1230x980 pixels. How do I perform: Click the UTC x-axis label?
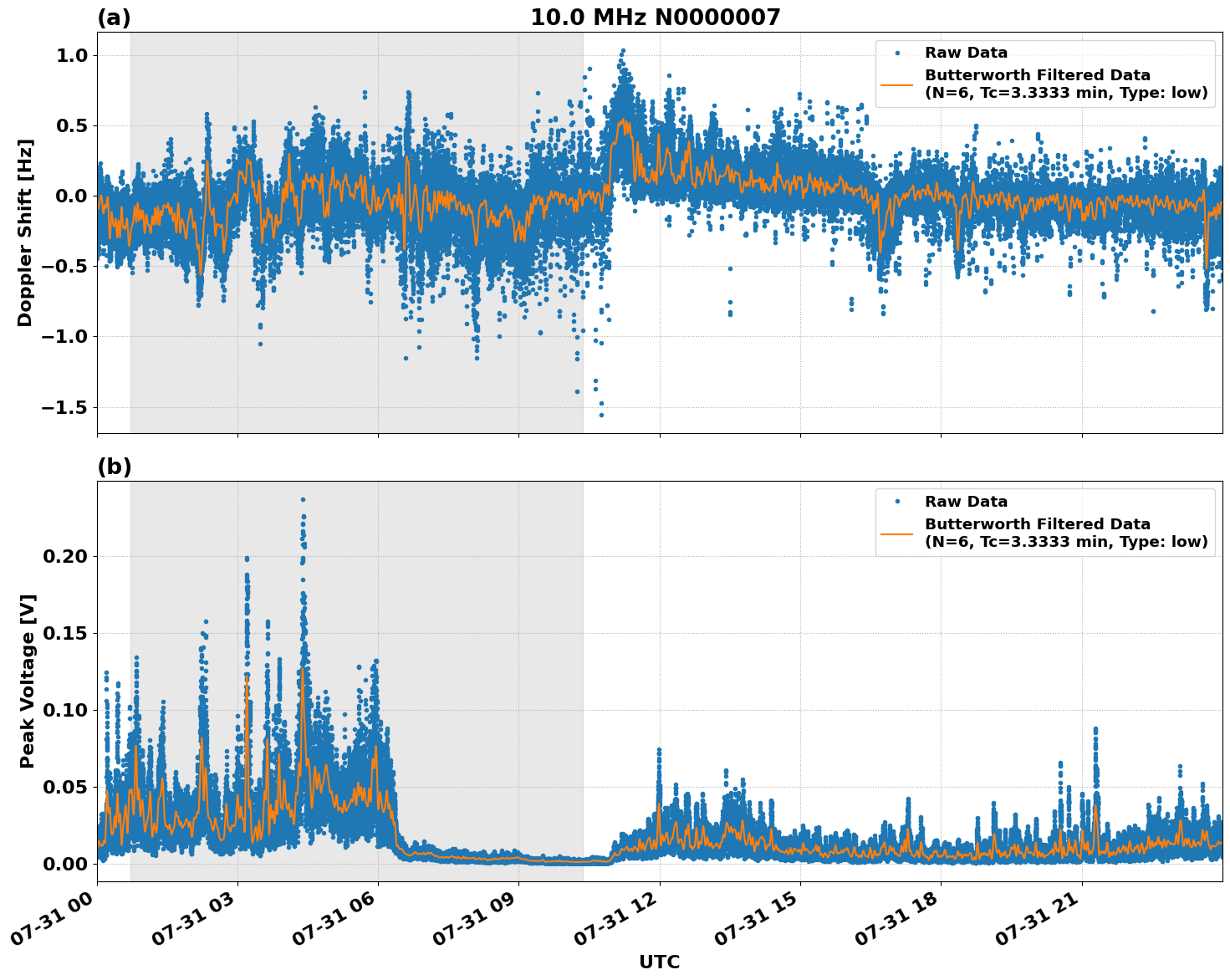pyautogui.click(x=659, y=962)
